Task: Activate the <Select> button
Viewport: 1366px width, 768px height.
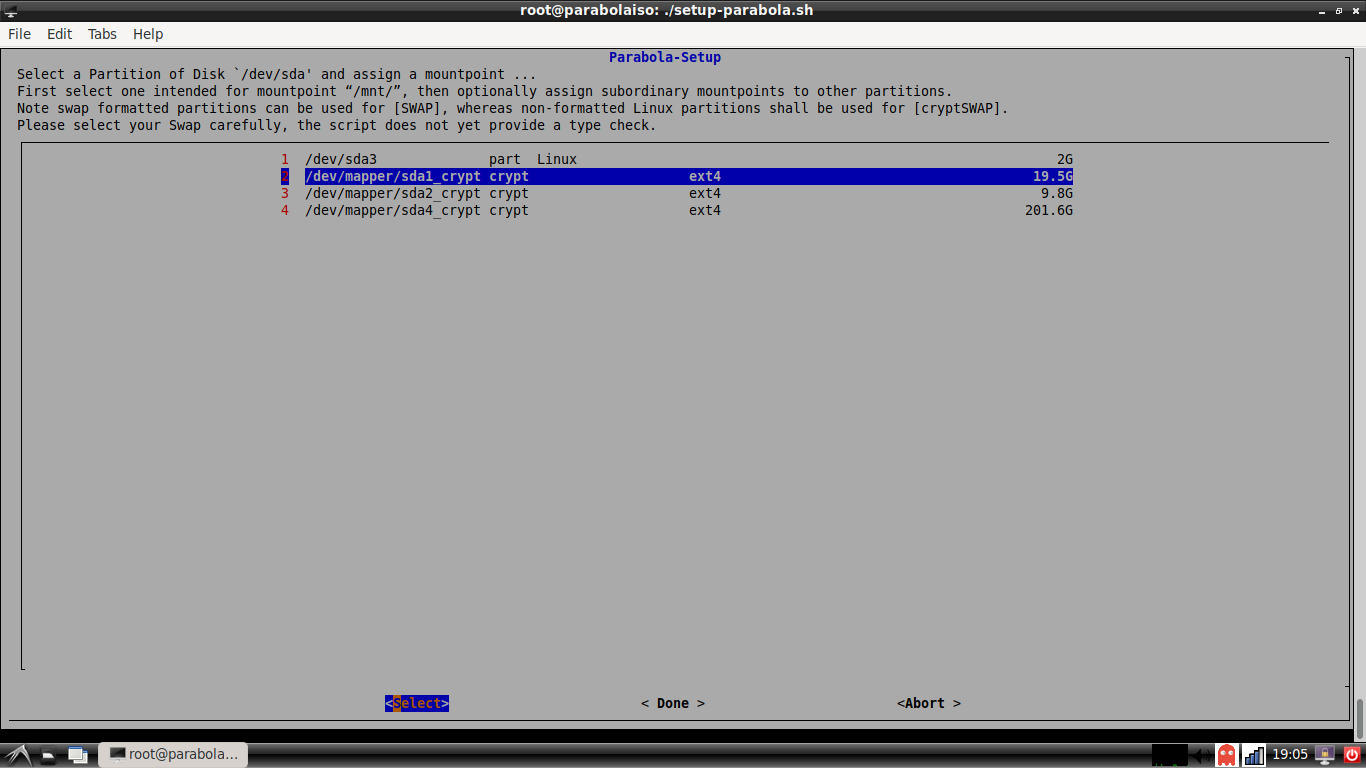Action: [x=417, y=703]
